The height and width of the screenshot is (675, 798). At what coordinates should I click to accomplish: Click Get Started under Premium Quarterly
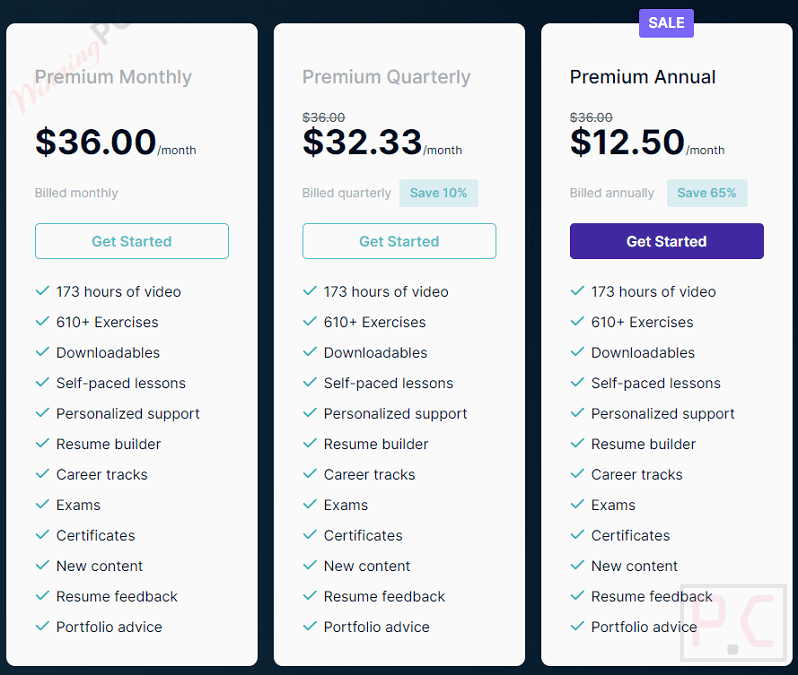[399, 241]
